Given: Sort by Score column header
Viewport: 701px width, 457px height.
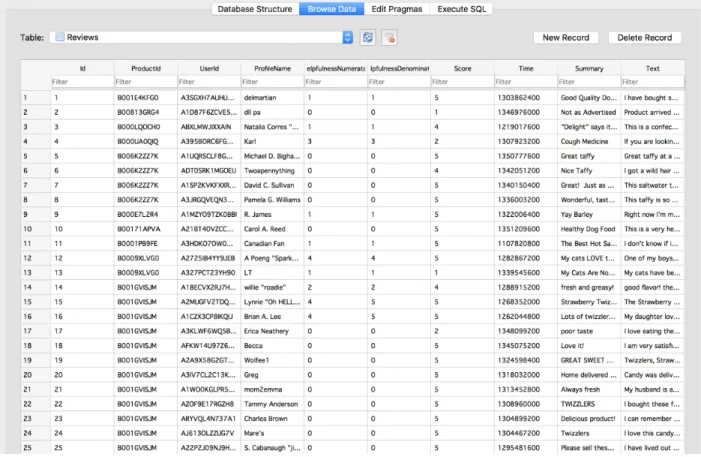Looking at the screenshot, I should [x=462, y=68].
